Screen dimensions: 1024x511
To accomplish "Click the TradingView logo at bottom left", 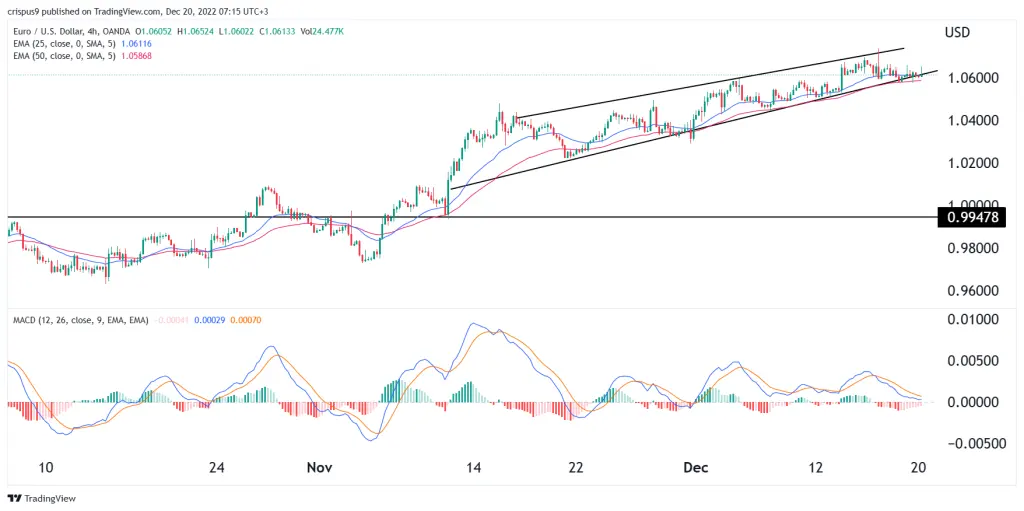I will (x=42, y=498).
